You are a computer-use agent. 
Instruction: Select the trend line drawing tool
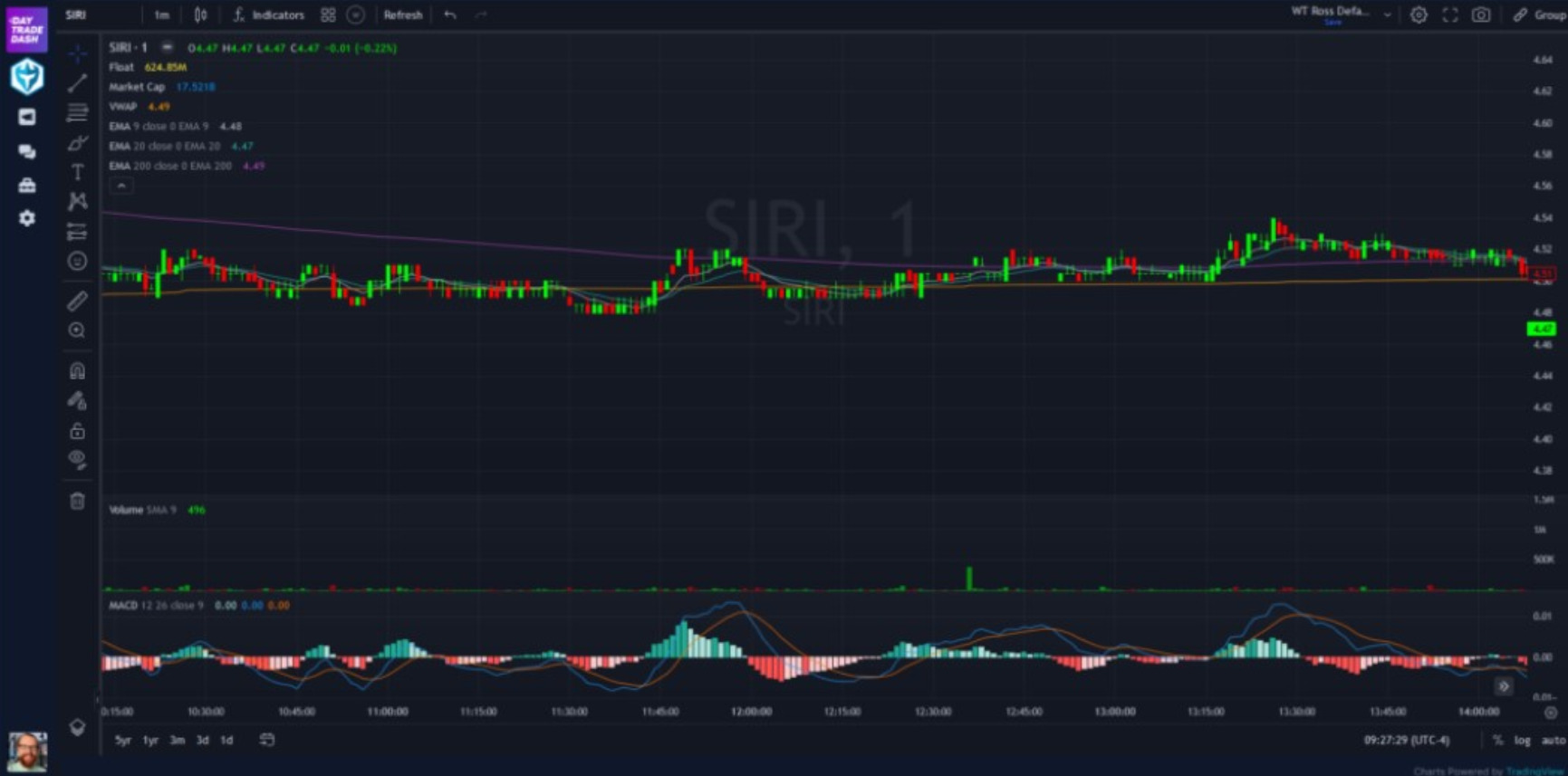[78, 83]
